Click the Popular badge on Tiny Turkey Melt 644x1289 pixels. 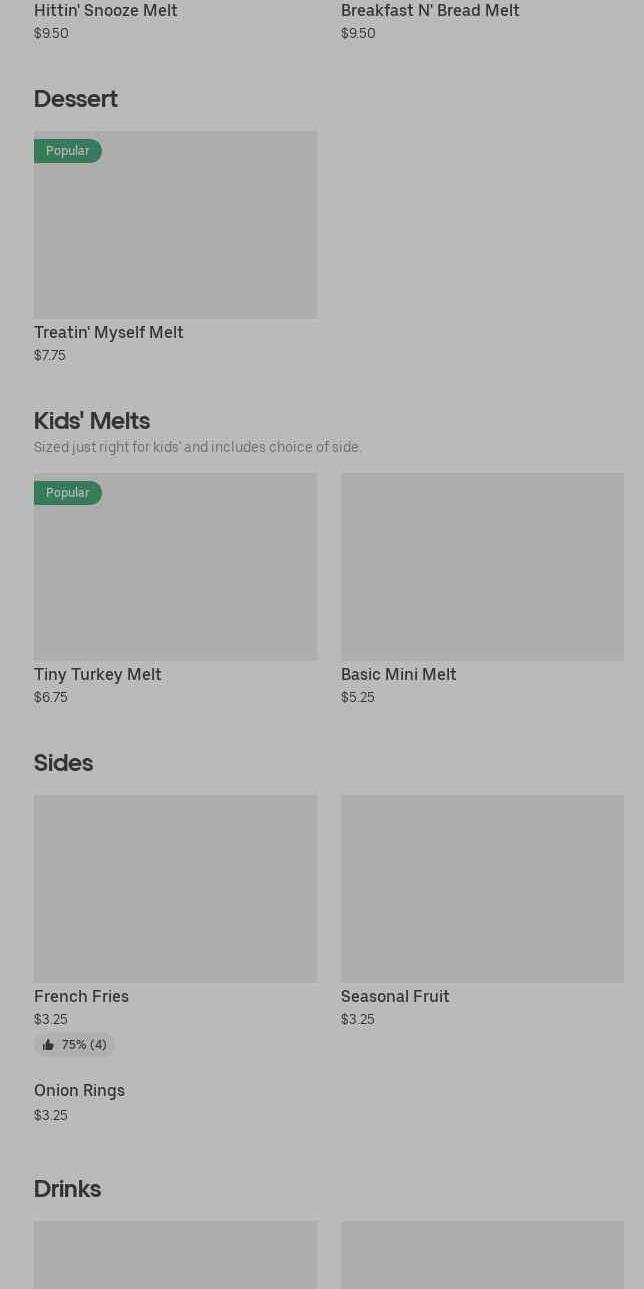tap(68, 493)
